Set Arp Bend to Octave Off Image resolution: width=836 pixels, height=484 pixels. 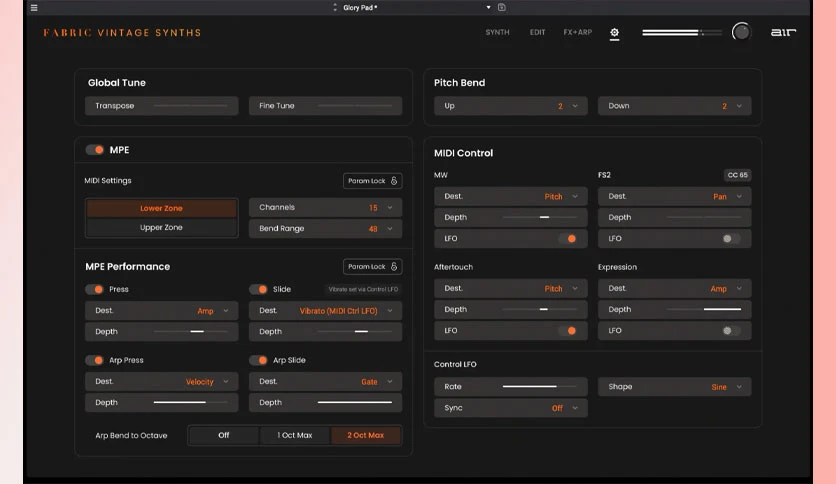click(224, 435)
